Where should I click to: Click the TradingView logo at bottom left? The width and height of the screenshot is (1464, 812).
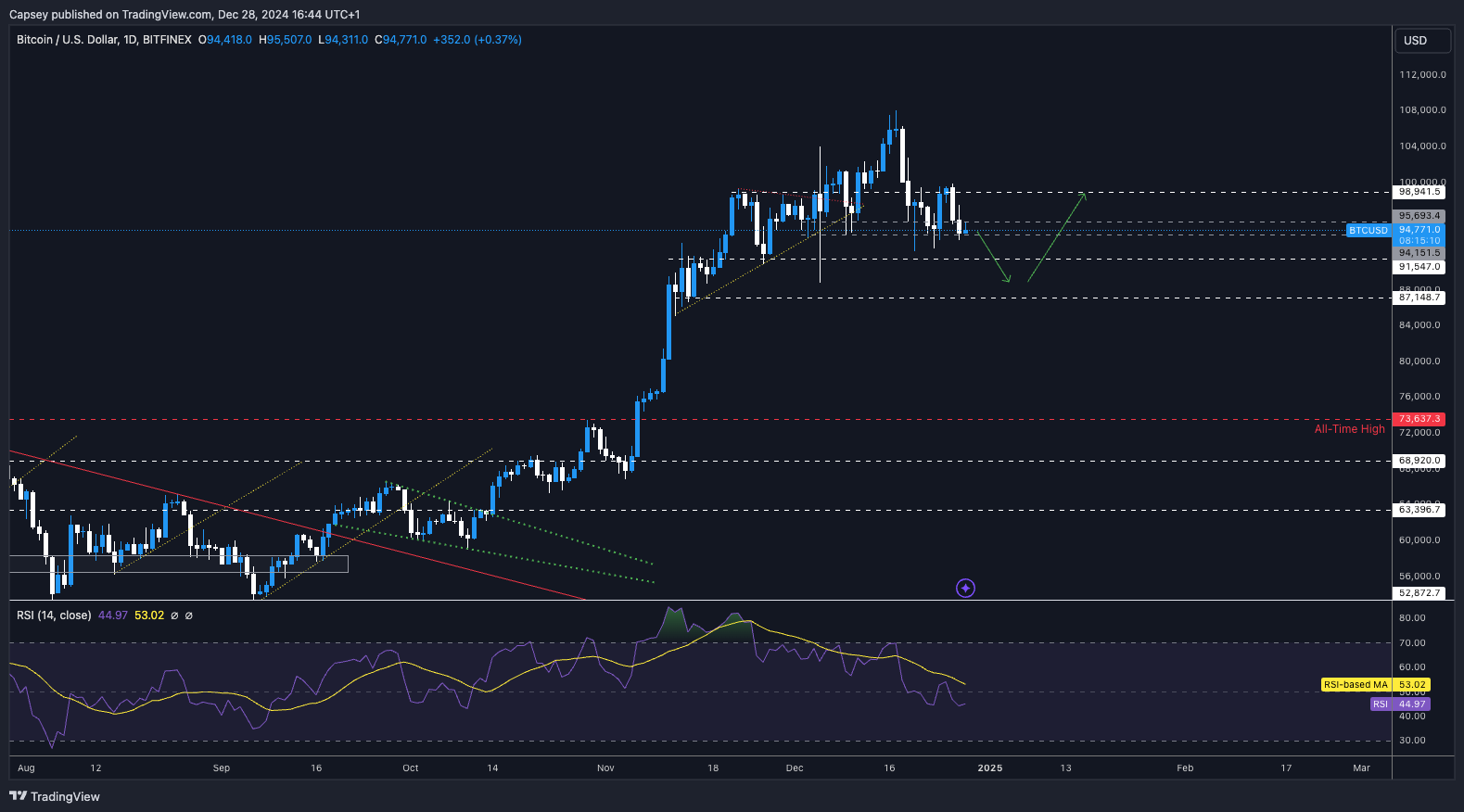point(55,796)
